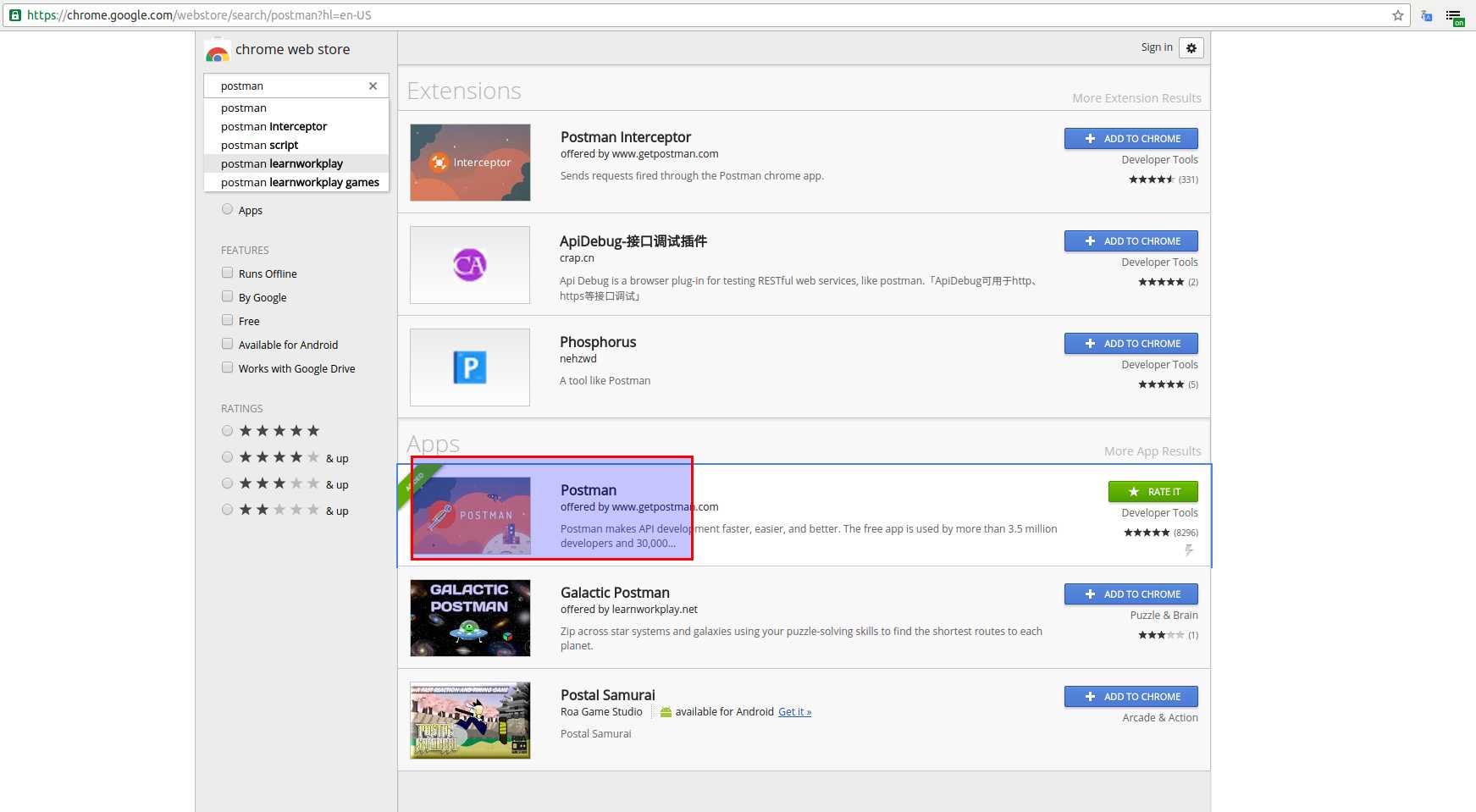The height and width of the screenshot is (812, 1476).
Task: Open the Phosphorus title text
Action: click(598, 342)
